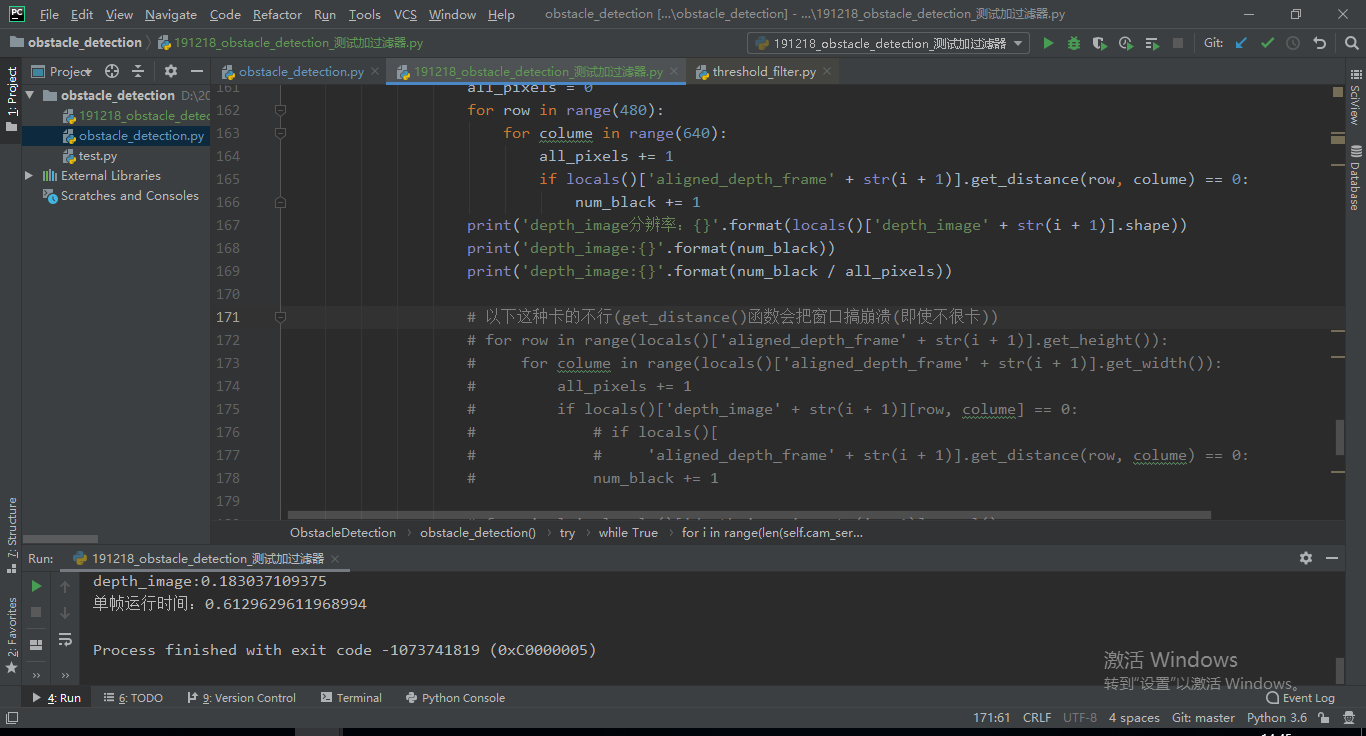Screen dimensions: 1366x736
Task: Start debugging with the bug icon
Action: pos(1073,43)
